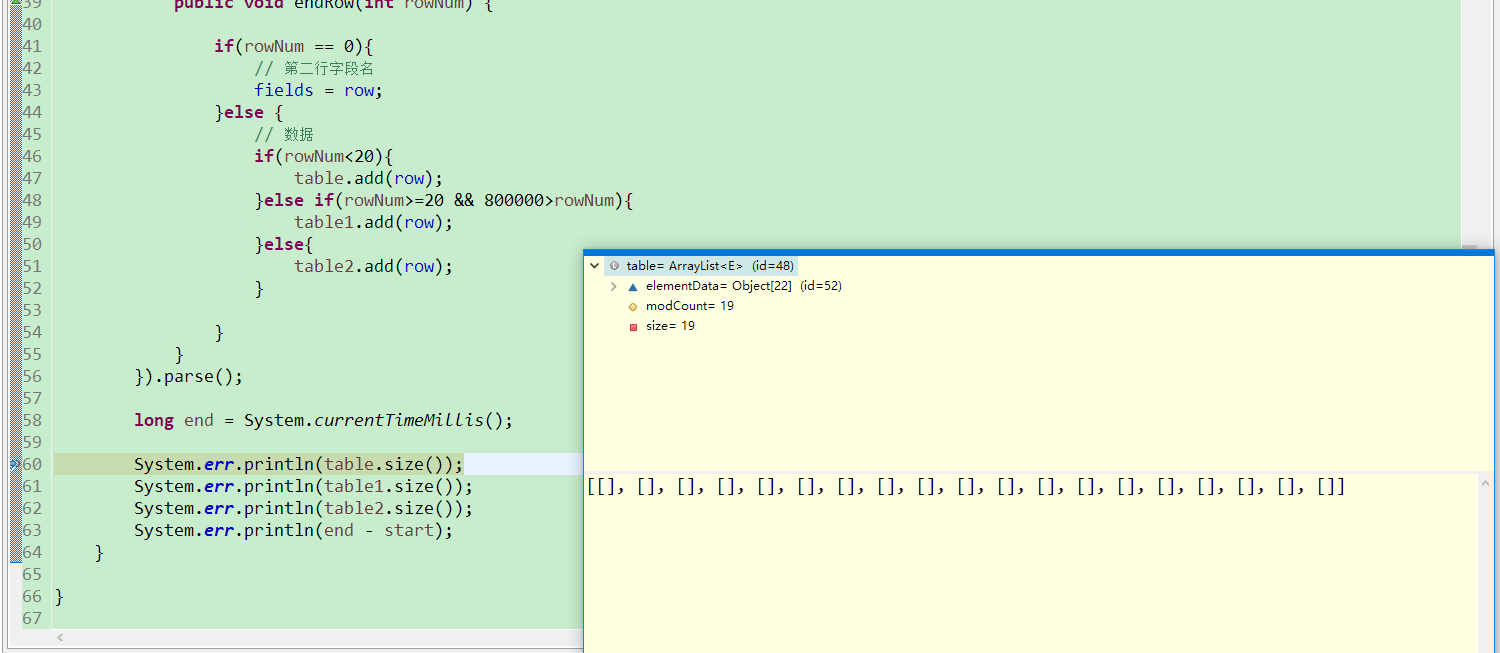
Task: Click line number 53 in the gutter
Action: 32,310
